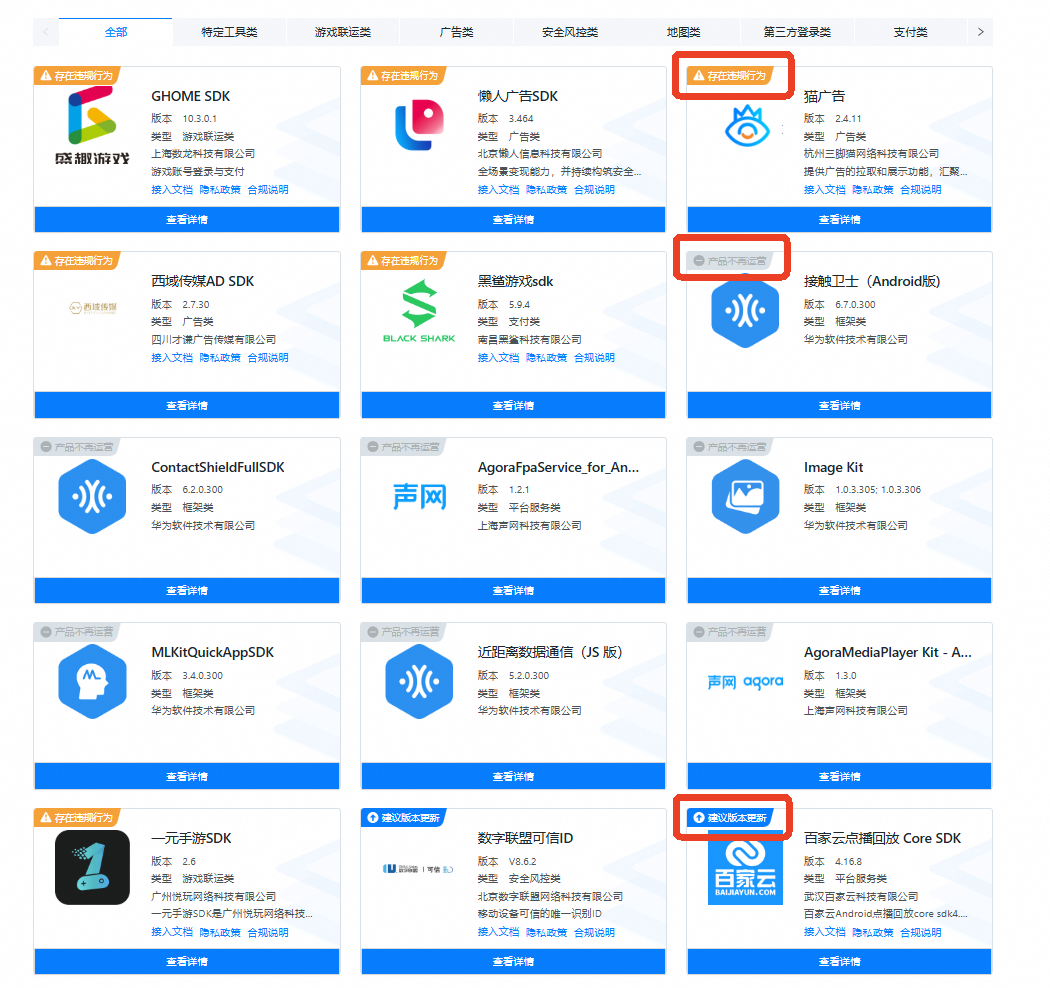Open the 游戏联运类 tab
The height and width of the screenshot is (988, 1050).
[343, 32]
